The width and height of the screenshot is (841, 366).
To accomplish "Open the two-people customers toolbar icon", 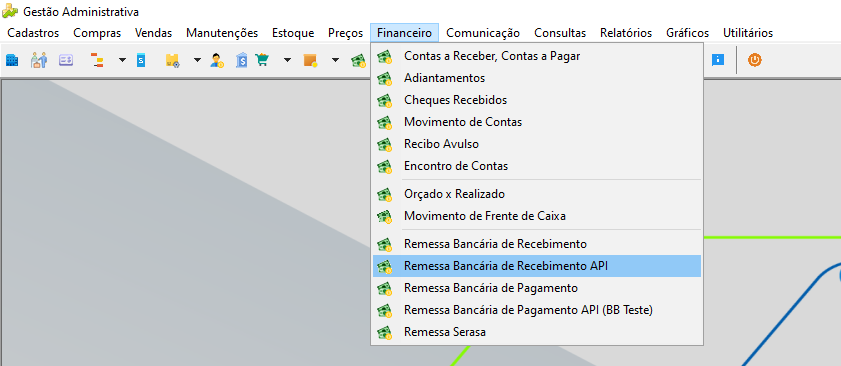I will [39, 60].
